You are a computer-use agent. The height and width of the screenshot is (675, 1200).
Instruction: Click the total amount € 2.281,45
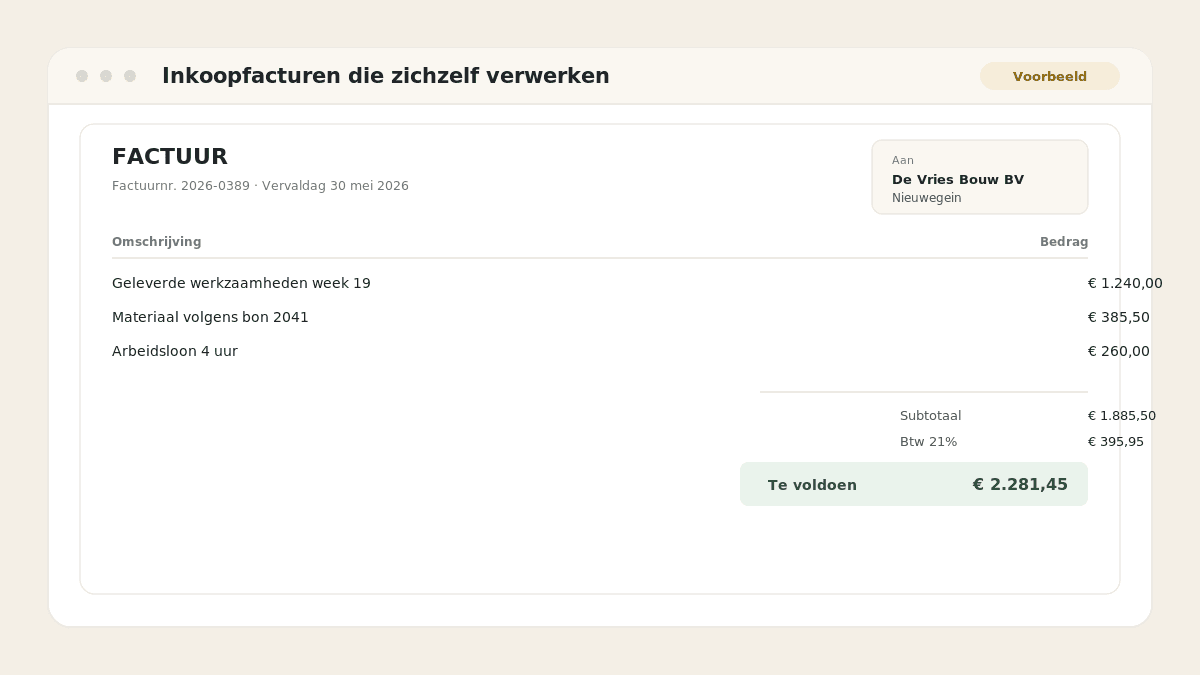point(1020,485)
